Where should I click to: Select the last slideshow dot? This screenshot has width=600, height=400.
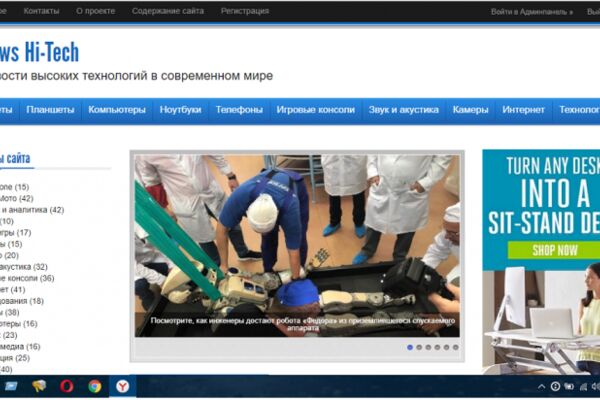456,347
